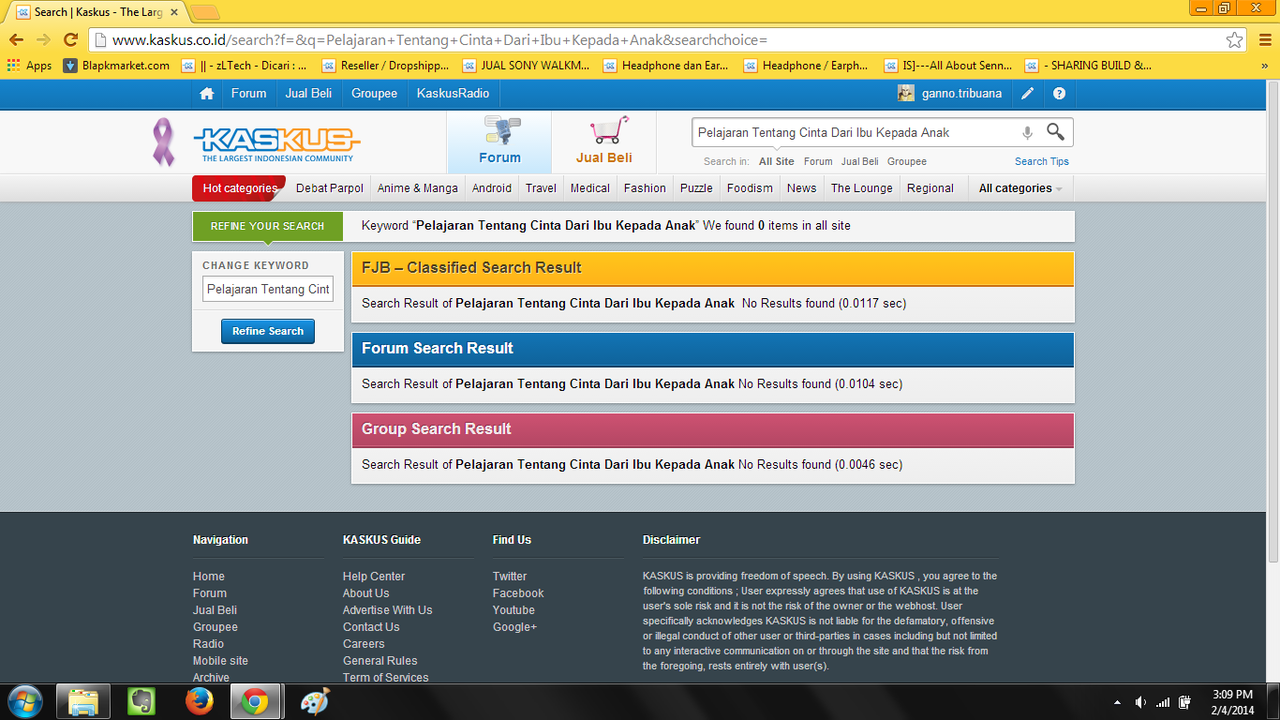The width and height of the screenshot is (1280, 720).
Task: Expand the All categories dropdown
Action: click(1020, 188)
